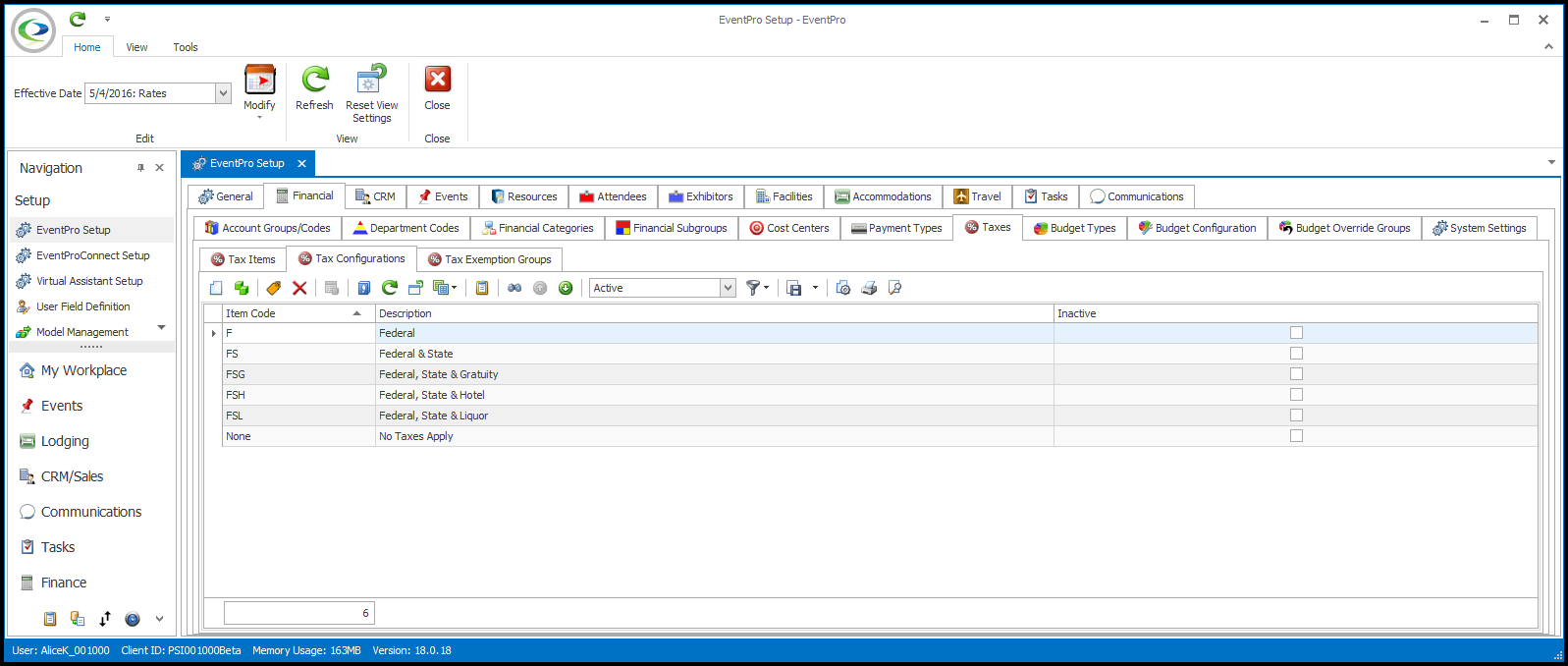
Task: Close the EventPro Setup document tab
Action: click(301, 164)
